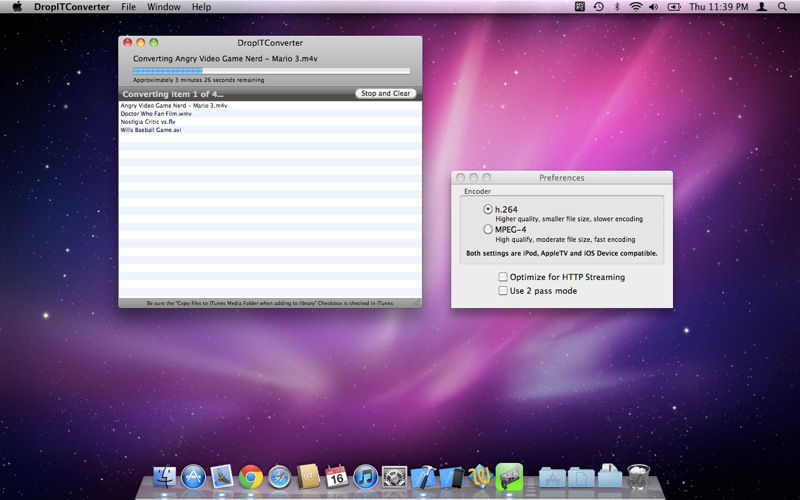The height and width of the screenshot is (500, 800).
Task: Click the Encoder group label in Preferences
Action: click(x=478, y=191)
